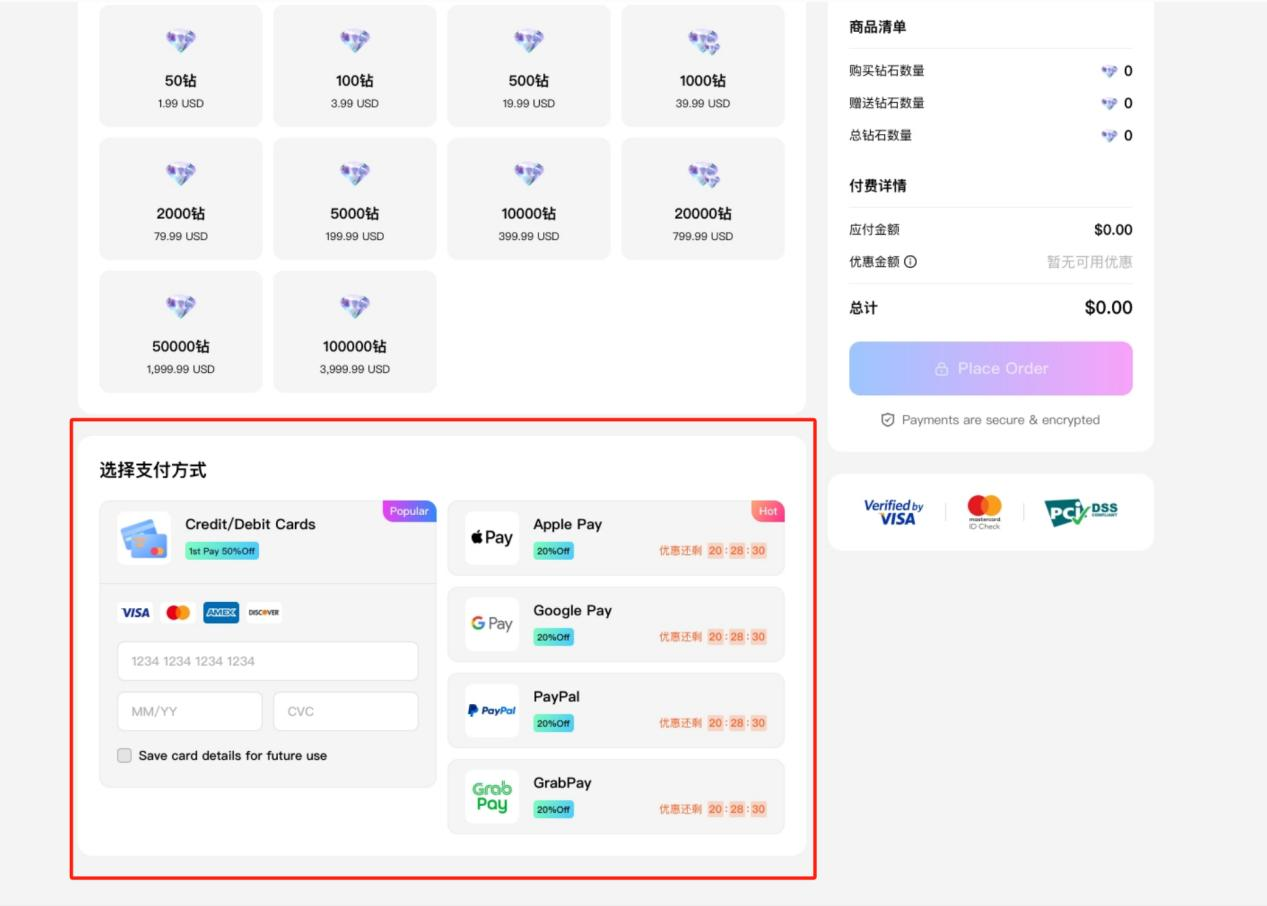Click the info icon beside 优惠金额
This screenshot has width=1267, height=906.
click(910, 262)
